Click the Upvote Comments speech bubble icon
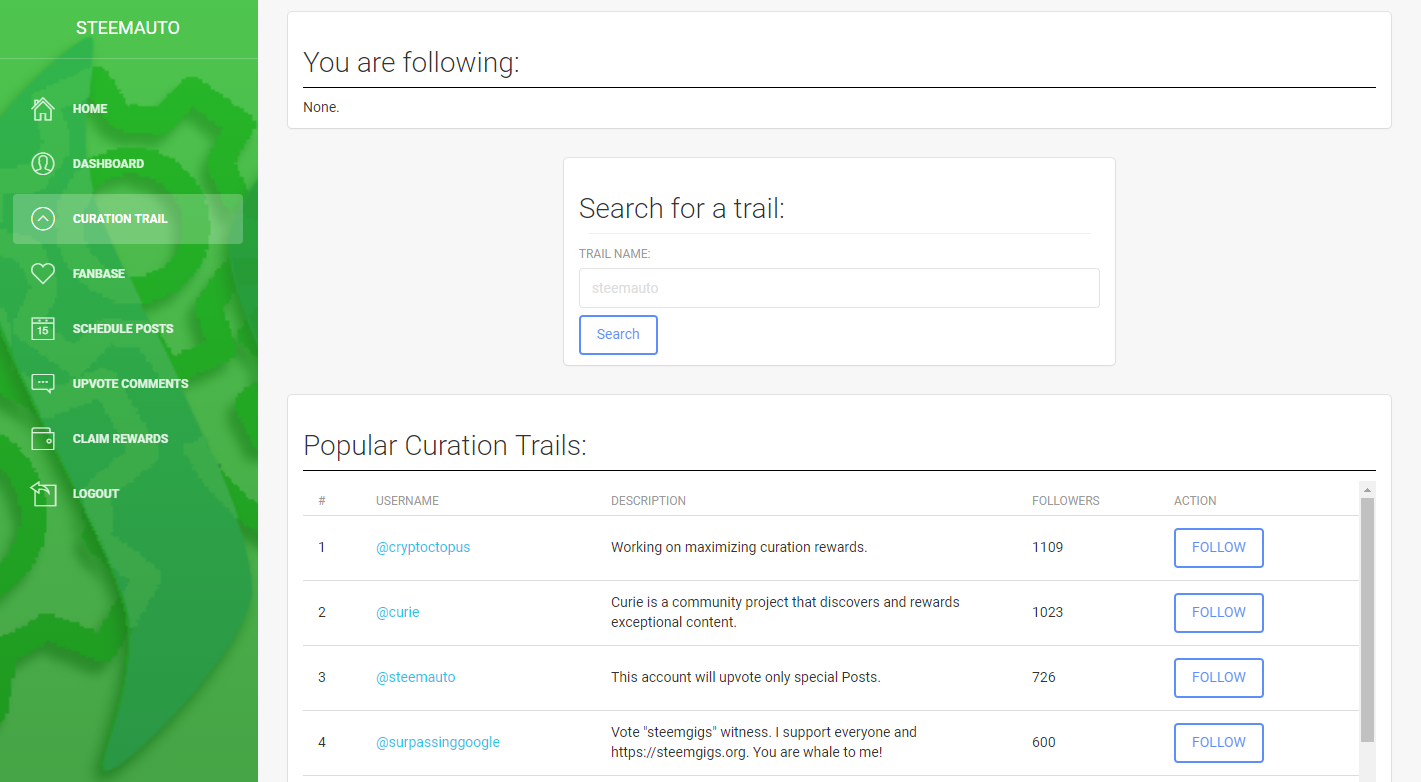 pyautogui.click(x=43, y=384)
